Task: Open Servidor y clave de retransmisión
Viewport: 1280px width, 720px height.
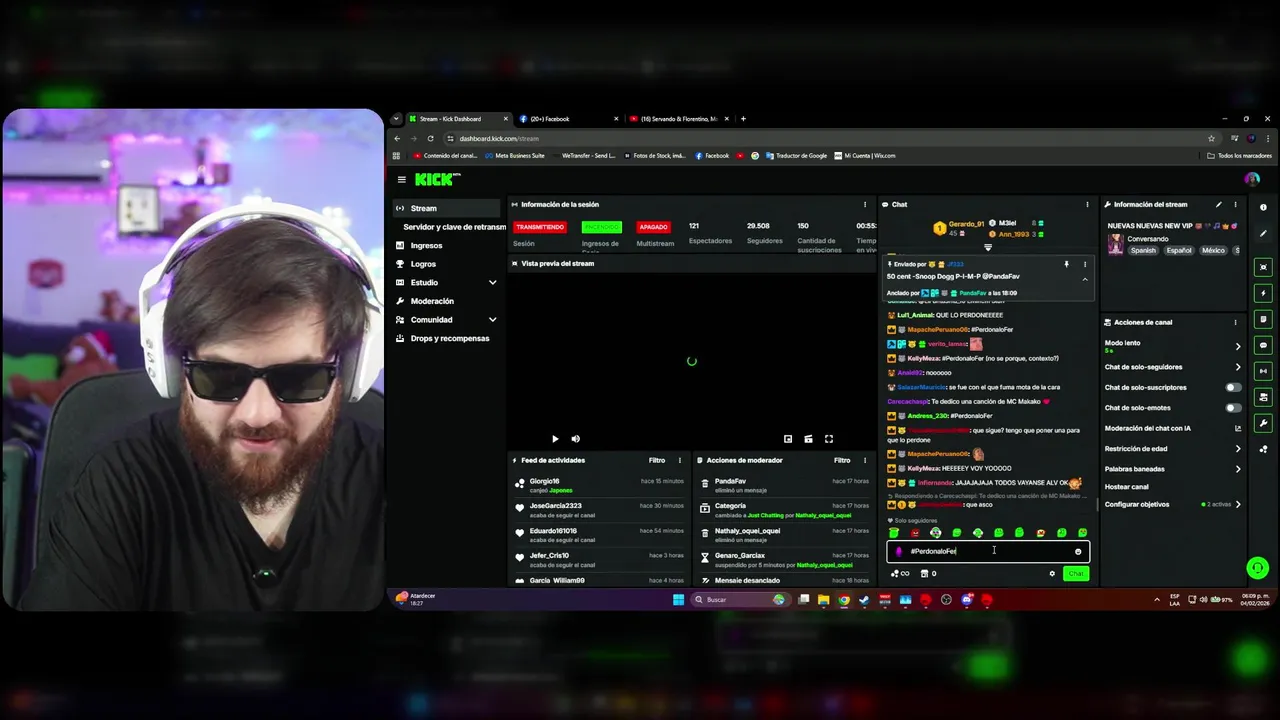Action: click(x=454, y=227)
